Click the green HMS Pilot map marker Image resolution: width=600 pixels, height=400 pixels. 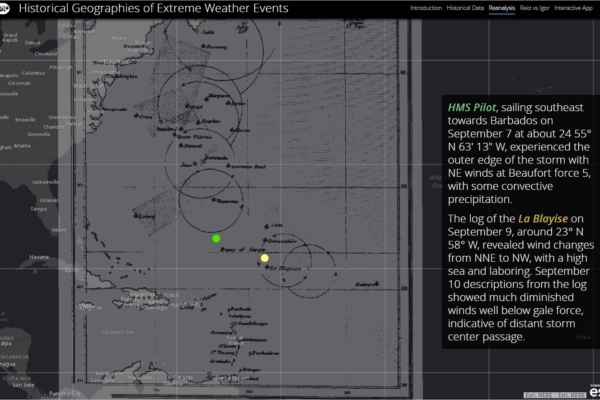pyautogui.click(x=216, y=238)
